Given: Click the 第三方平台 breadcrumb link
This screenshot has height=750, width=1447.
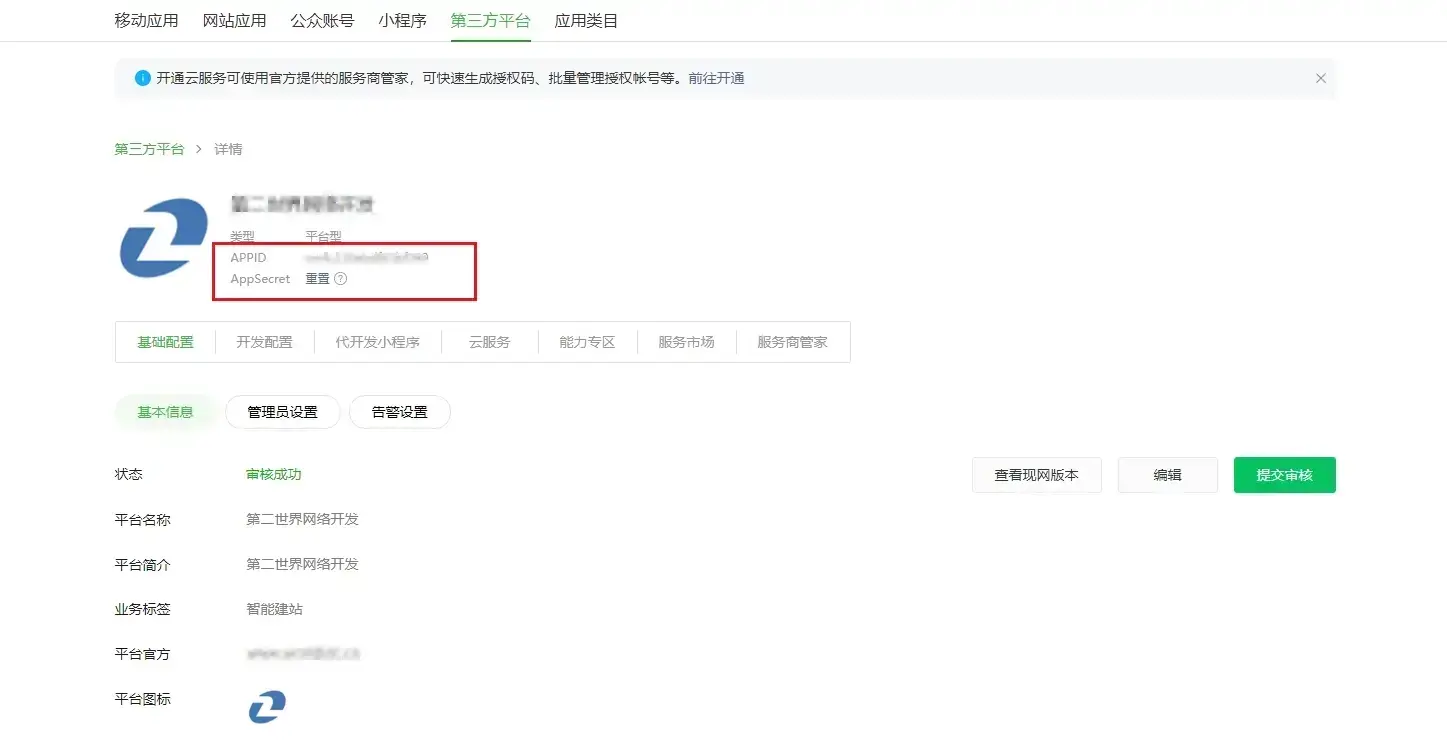Looking at the screenshot, I should point(149,149).
